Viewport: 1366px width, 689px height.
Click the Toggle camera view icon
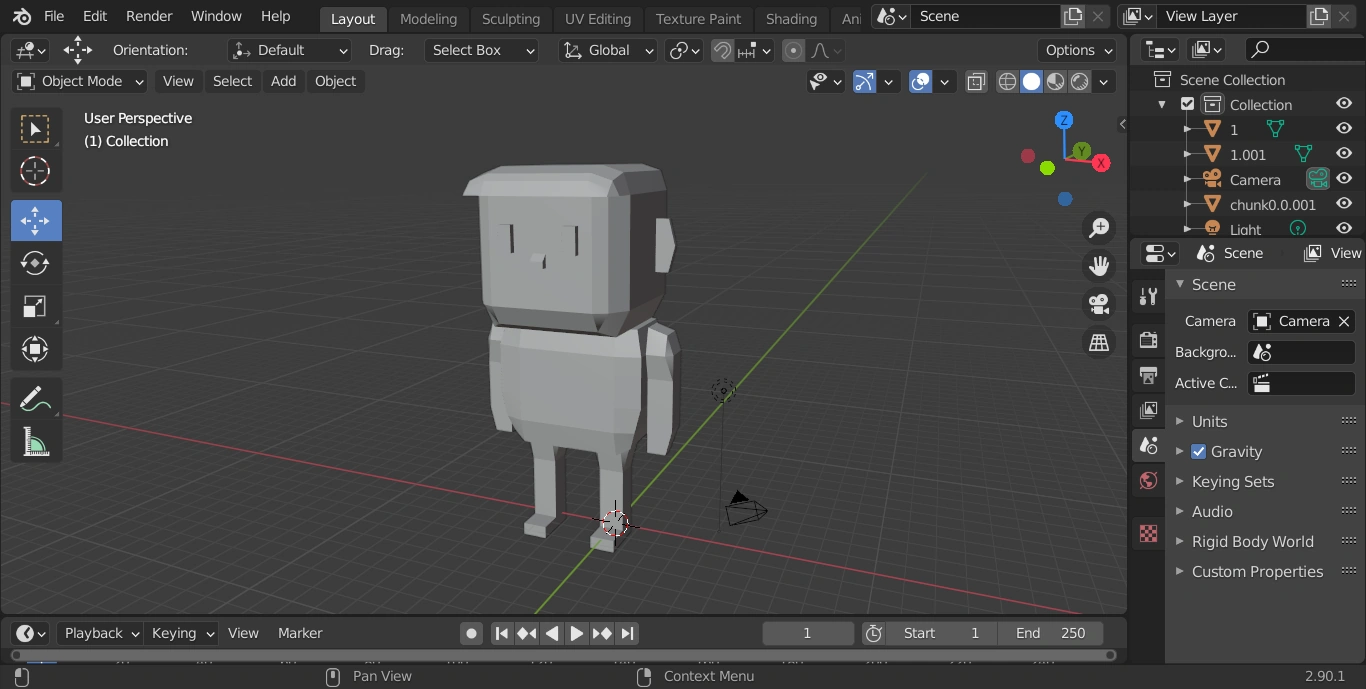coord(1099,304)
